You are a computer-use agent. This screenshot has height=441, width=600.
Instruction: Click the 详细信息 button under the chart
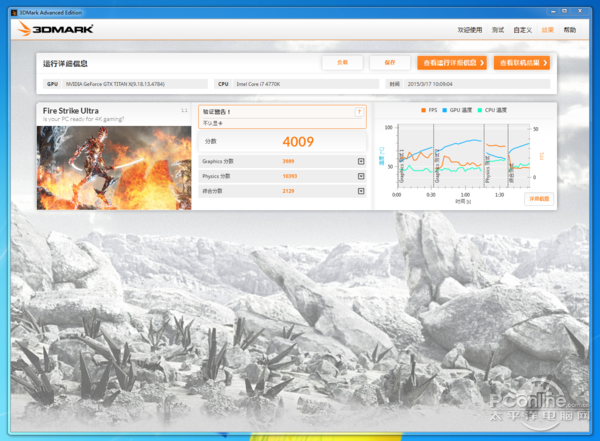pos(539,199)
